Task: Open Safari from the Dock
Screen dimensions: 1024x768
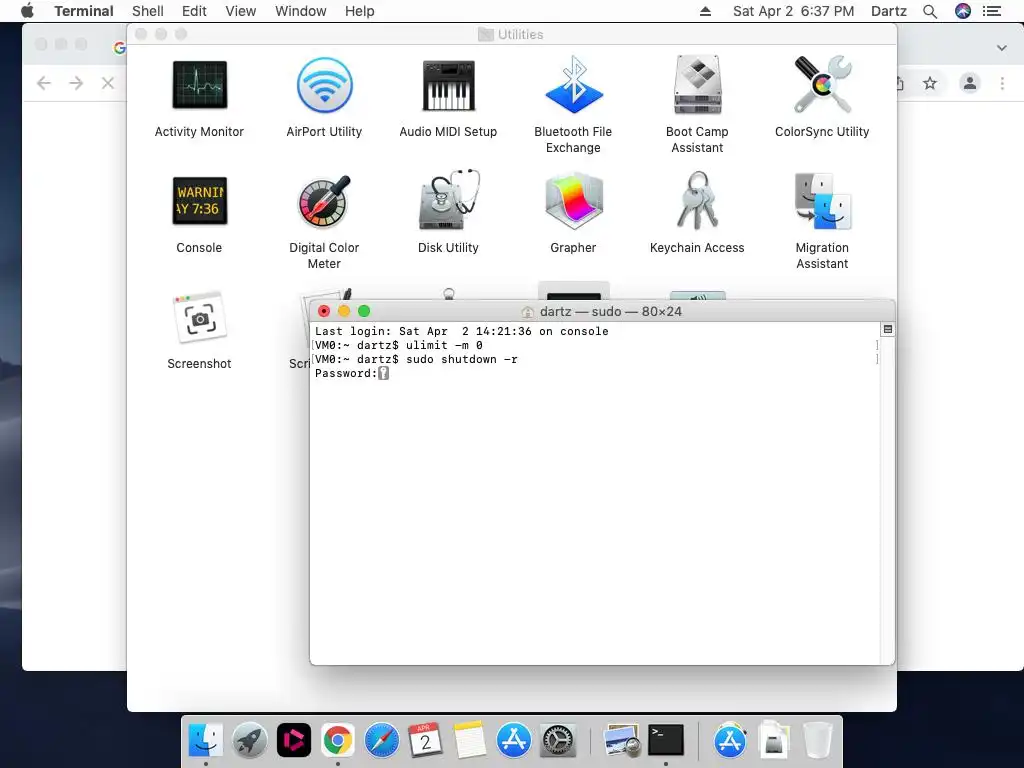Action: point(381,740)
